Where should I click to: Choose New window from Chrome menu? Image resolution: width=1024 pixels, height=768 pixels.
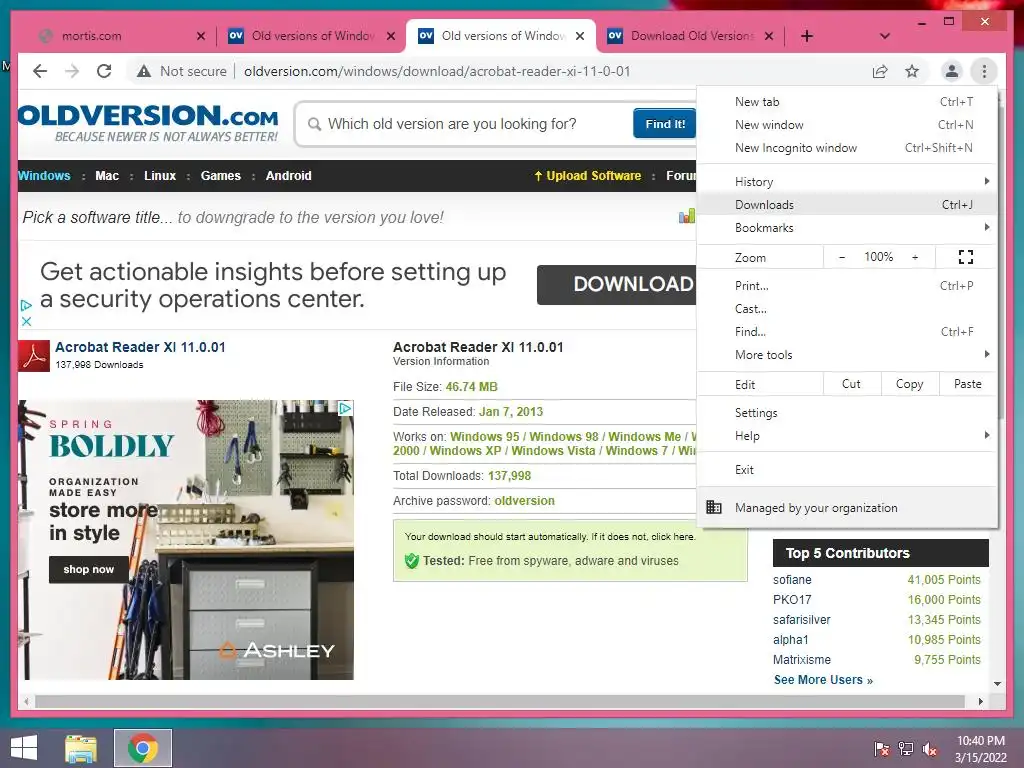(x=847, y=125)
